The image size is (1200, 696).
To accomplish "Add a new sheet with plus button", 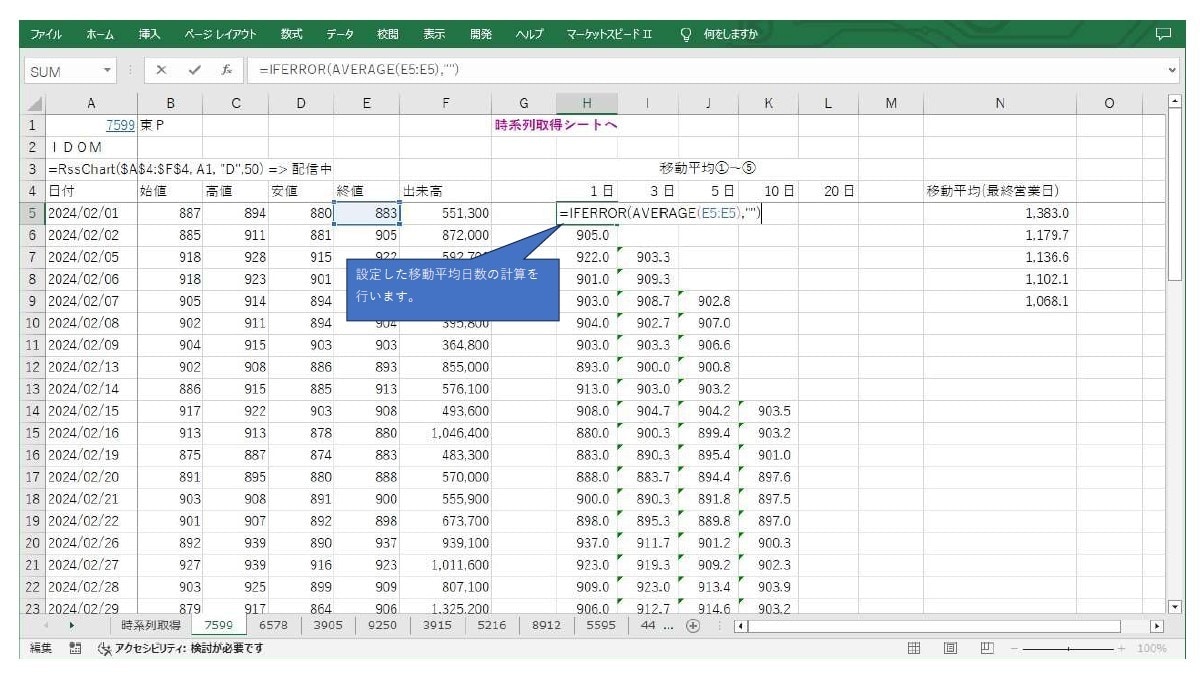I will pos(692,626).
